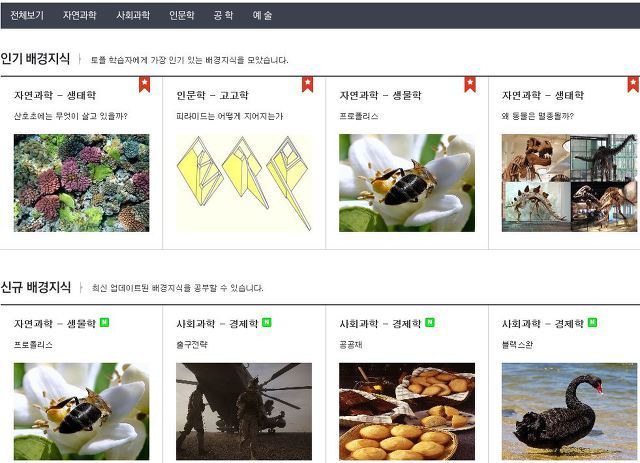Screen dimensions: 640x463
Task: Select the 사회과학 navigation tab
Action: (133, 16)
